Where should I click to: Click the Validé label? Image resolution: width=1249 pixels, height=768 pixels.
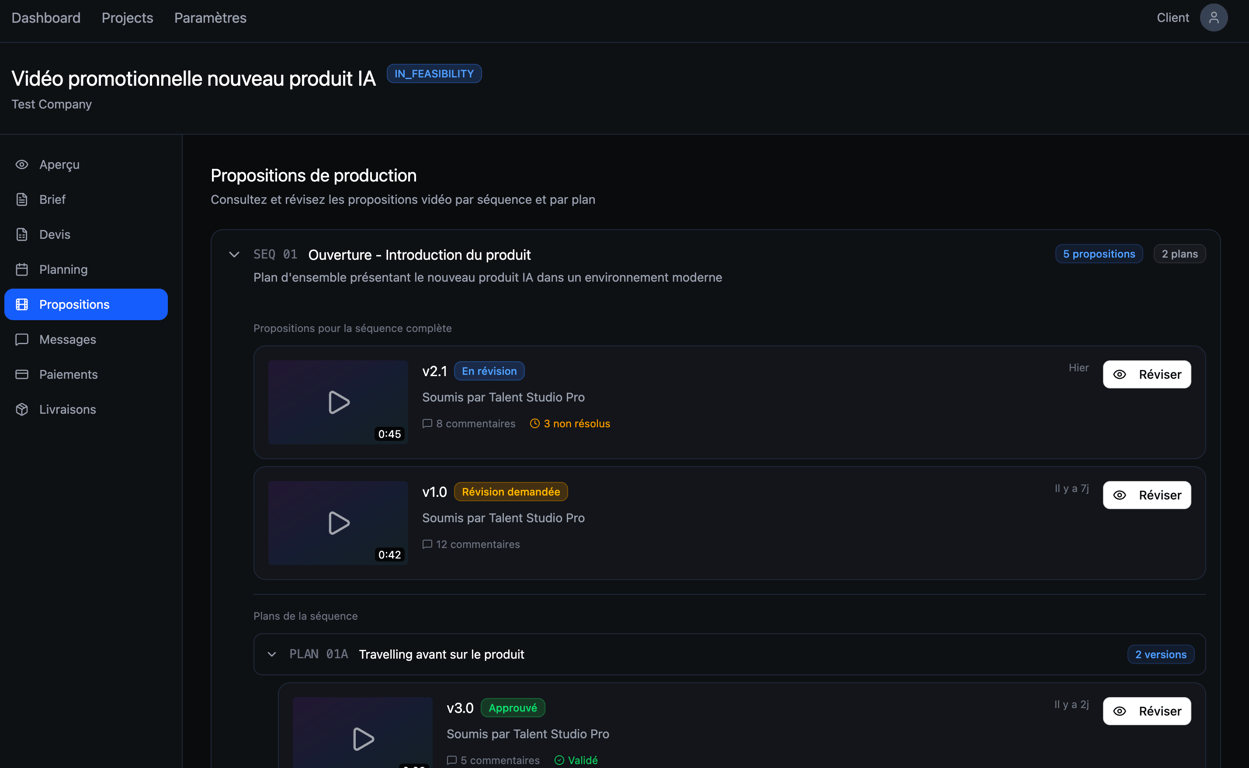[x=583, y=761]
